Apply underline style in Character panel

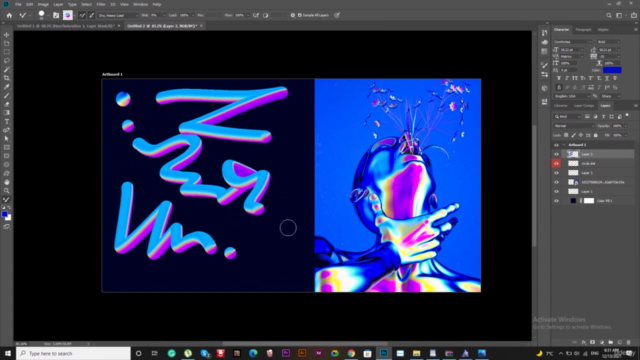pos(607,78)
